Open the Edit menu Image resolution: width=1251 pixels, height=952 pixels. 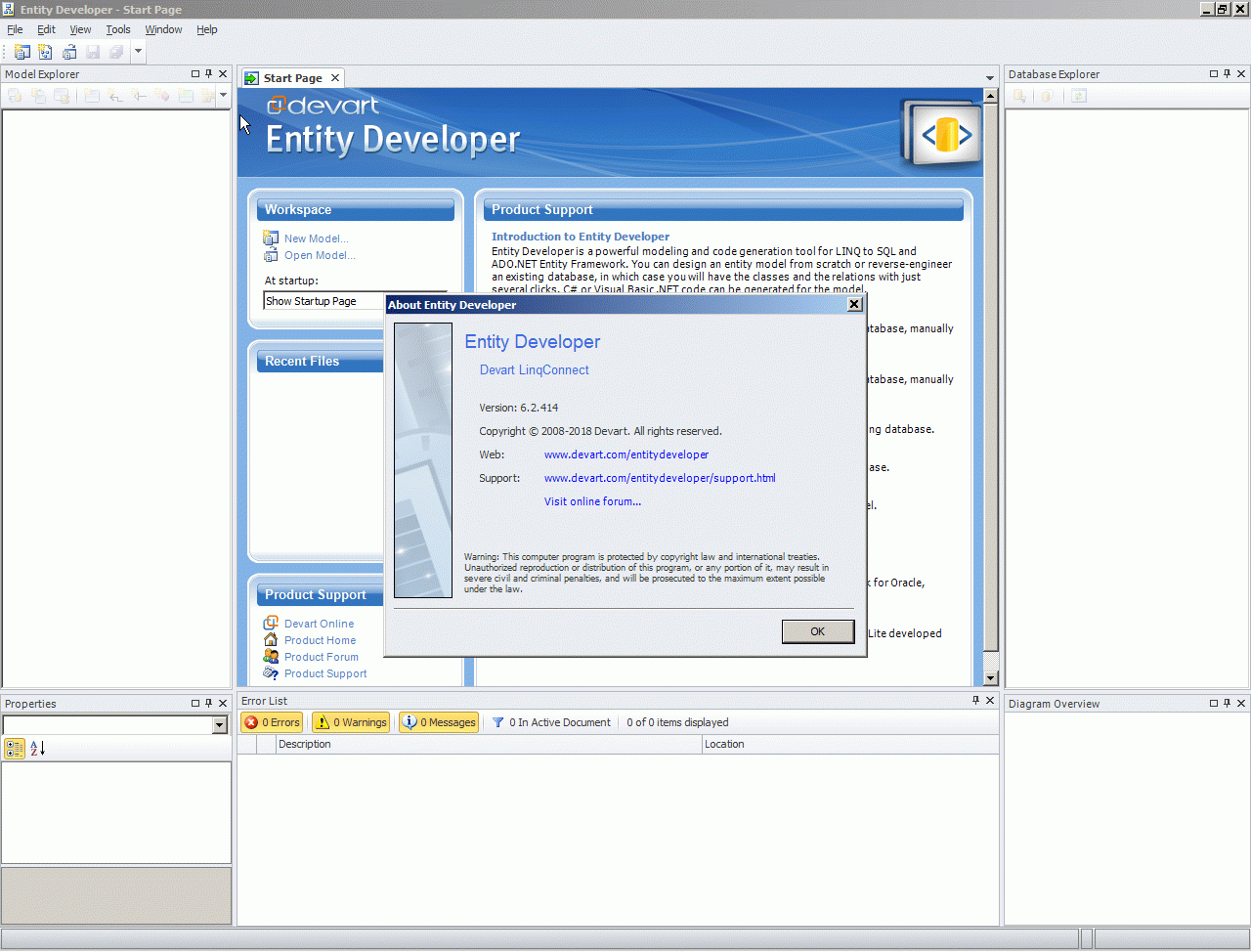click(46, 29)
